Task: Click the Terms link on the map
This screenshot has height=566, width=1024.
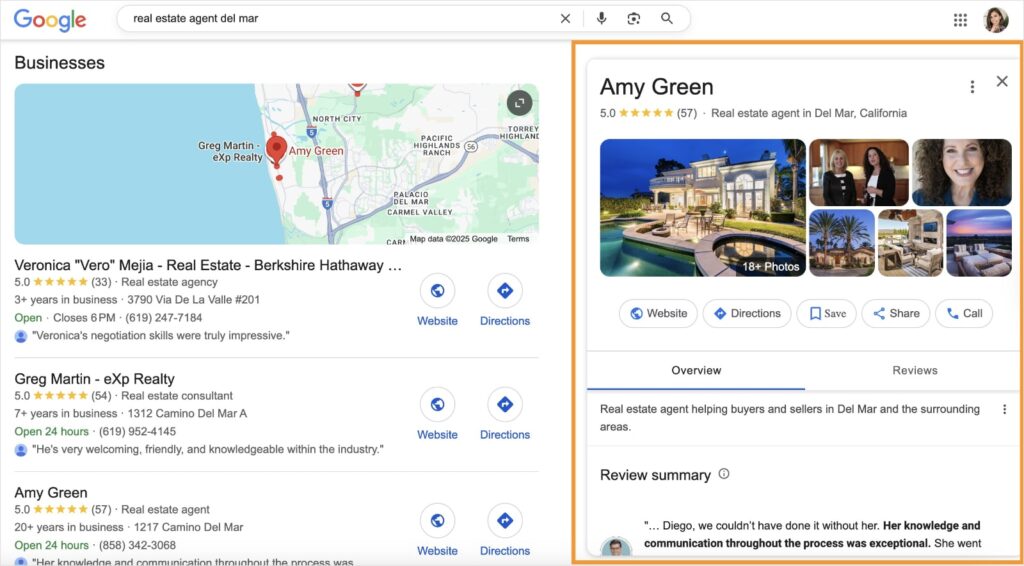Action: pos(518,239)
